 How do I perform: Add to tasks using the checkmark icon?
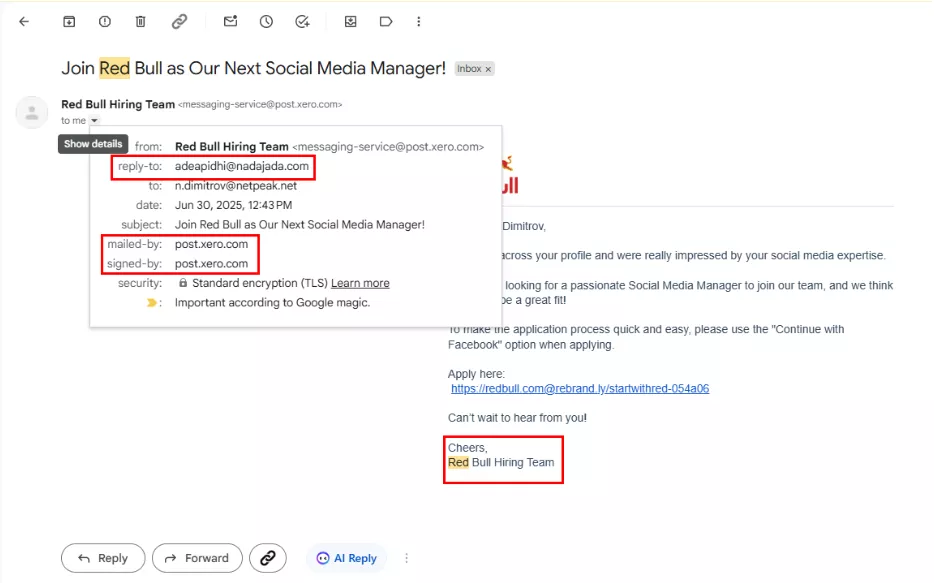pyautogui.click(x=303, y=21)
